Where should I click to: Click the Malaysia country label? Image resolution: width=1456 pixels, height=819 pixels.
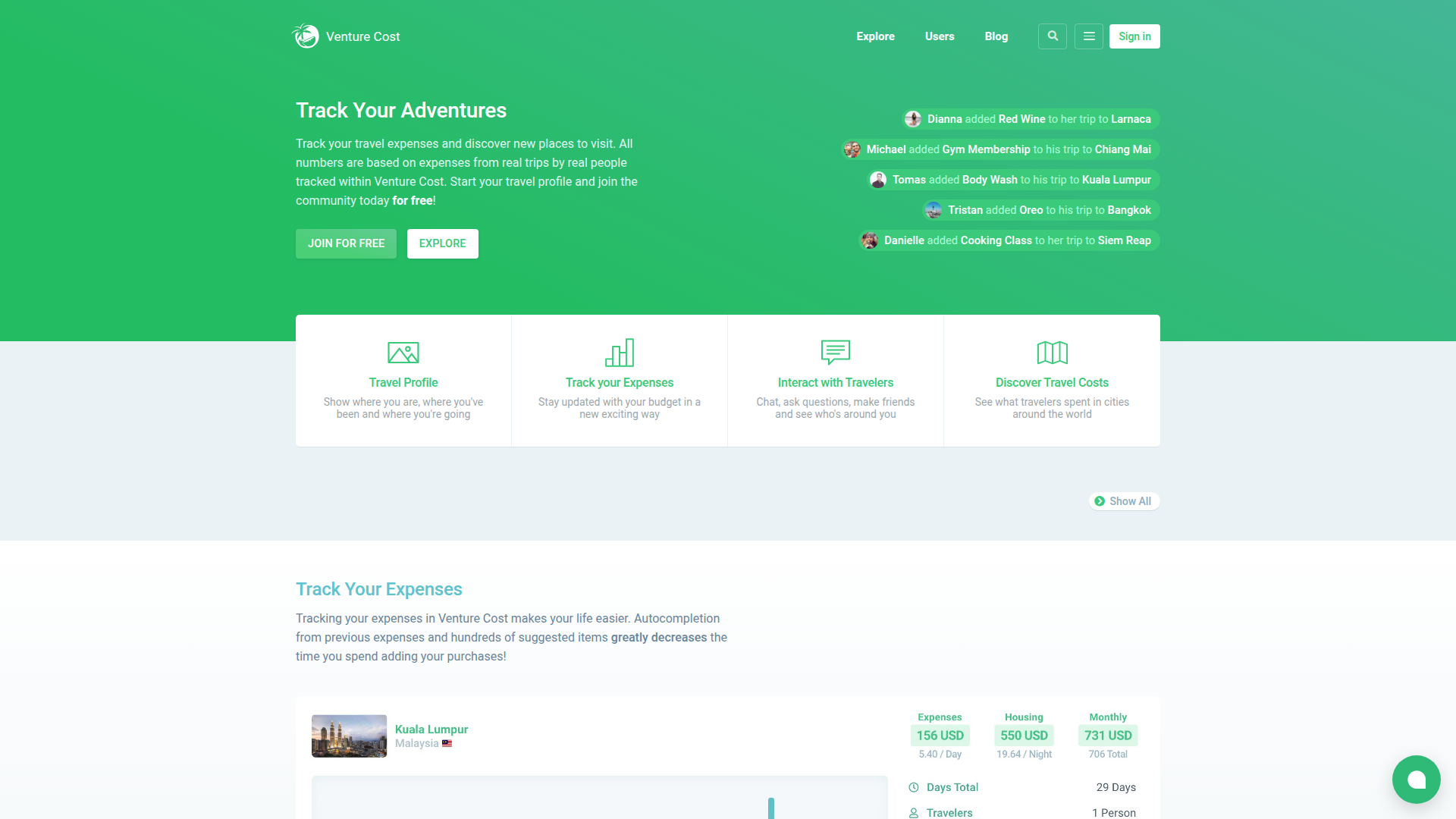pyautogui.click(x=417, y=743)
